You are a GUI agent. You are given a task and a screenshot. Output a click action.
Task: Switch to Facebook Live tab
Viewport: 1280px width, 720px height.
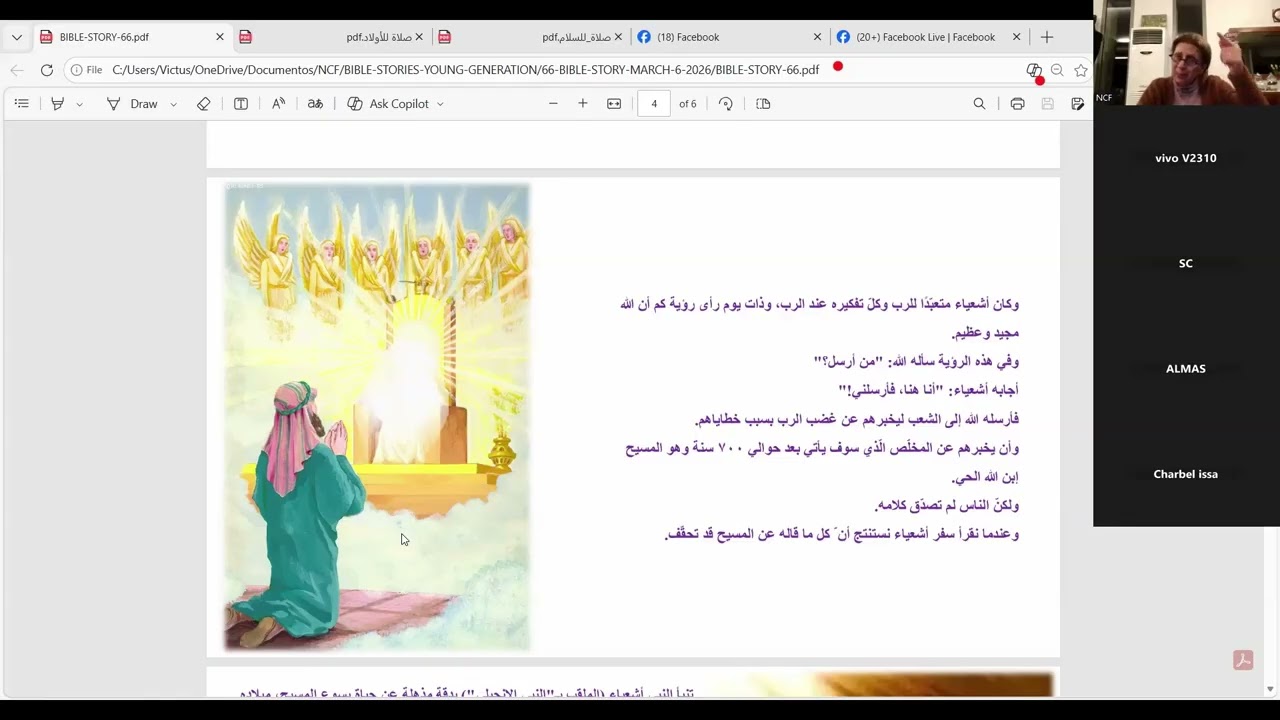point(928,37)
